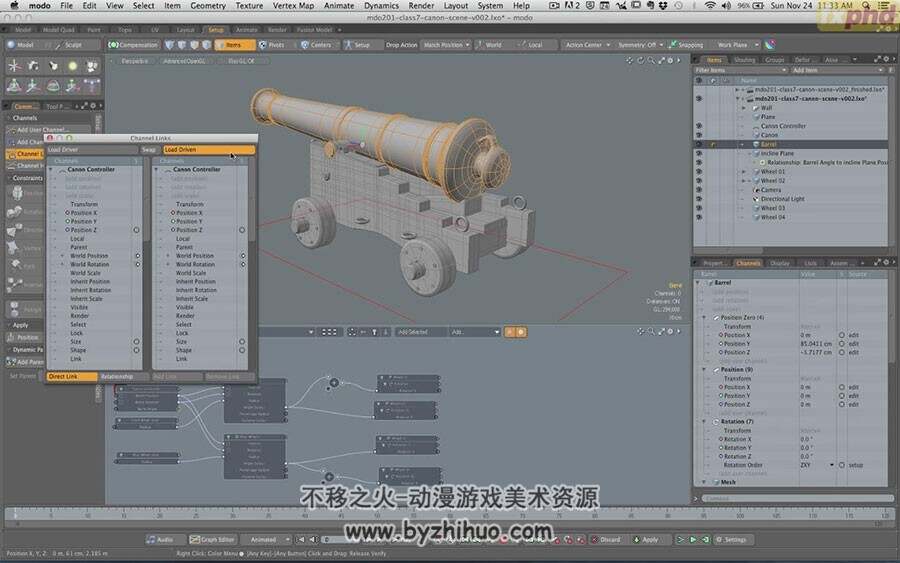Viewport: 900px width, 563px height.
Task: Open the Graph Editor
Action: pyautogui.click(x=212, y=540)
